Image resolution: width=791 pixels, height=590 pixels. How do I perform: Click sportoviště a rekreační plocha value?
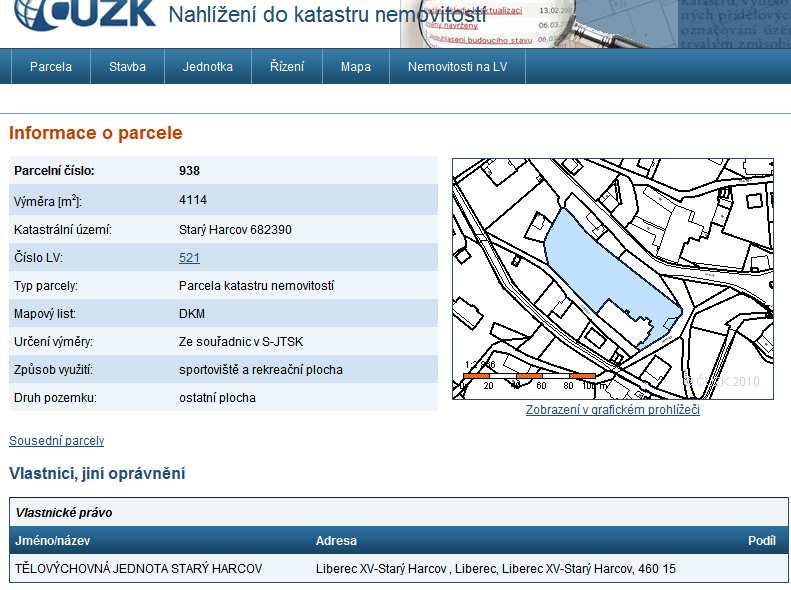260,370
